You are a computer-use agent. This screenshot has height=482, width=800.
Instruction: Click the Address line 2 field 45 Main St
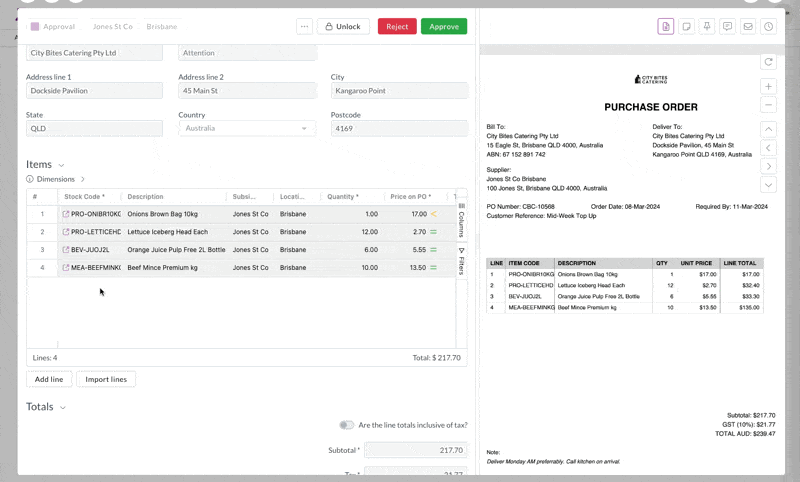point(247,91)
